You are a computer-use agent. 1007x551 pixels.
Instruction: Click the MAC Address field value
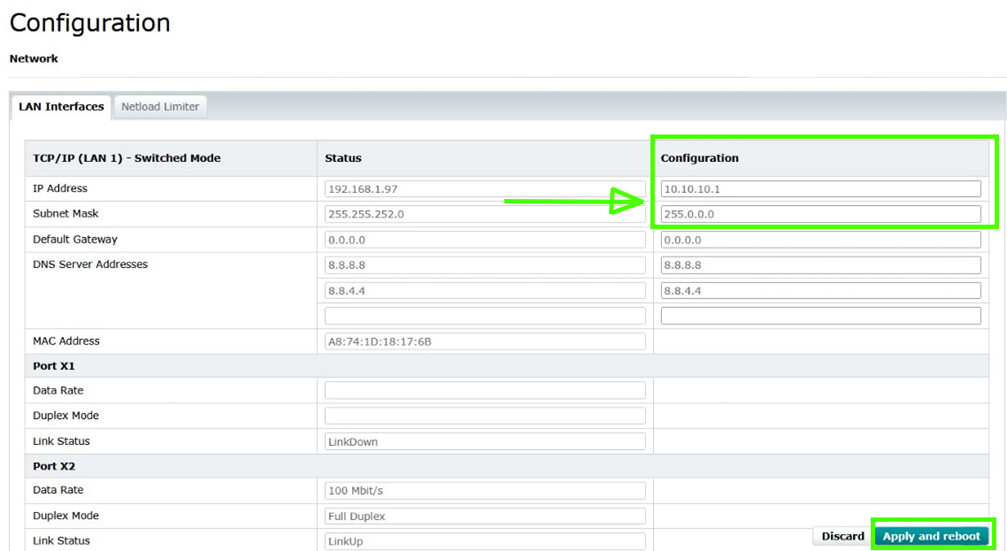(x=485, y=341)
